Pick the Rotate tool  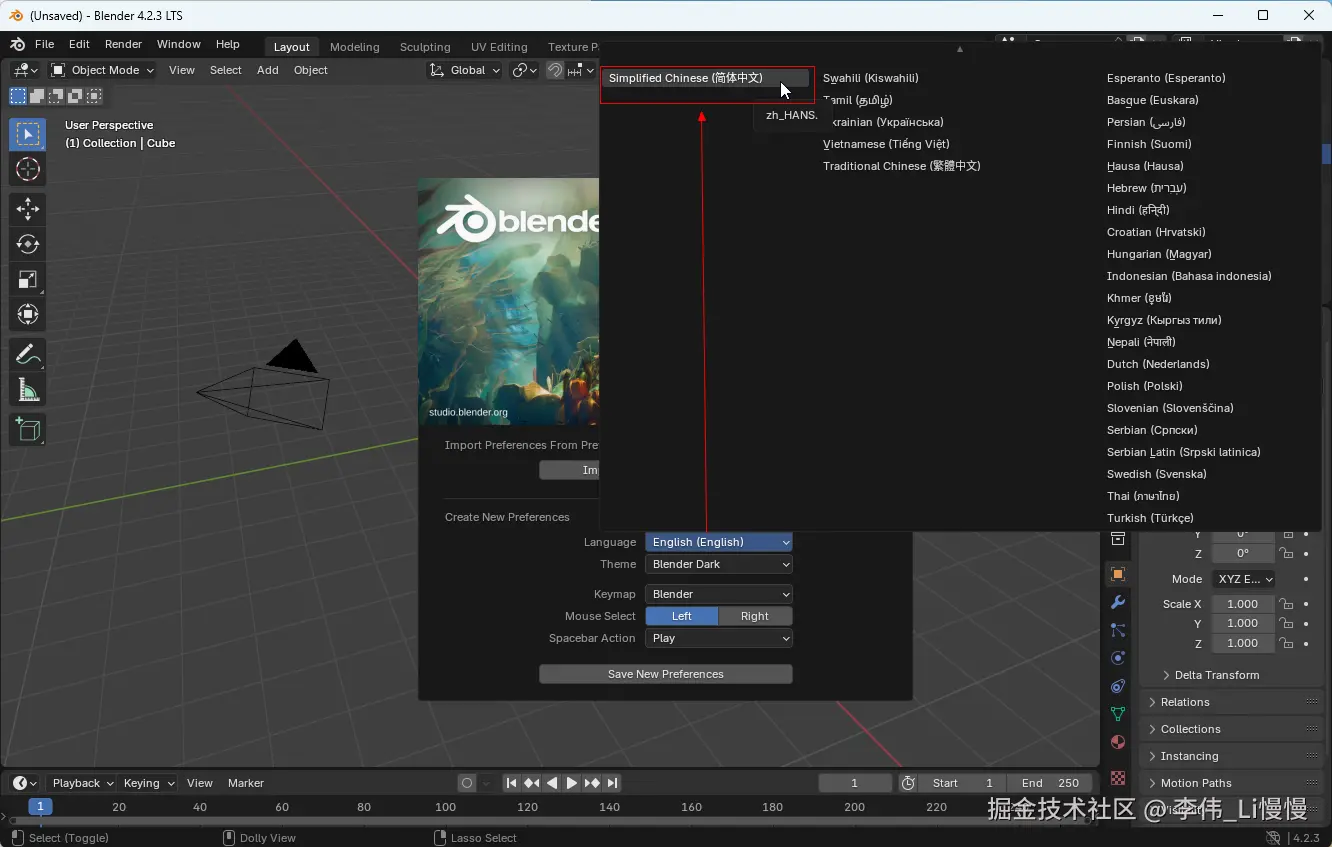(x=28, y=244)
